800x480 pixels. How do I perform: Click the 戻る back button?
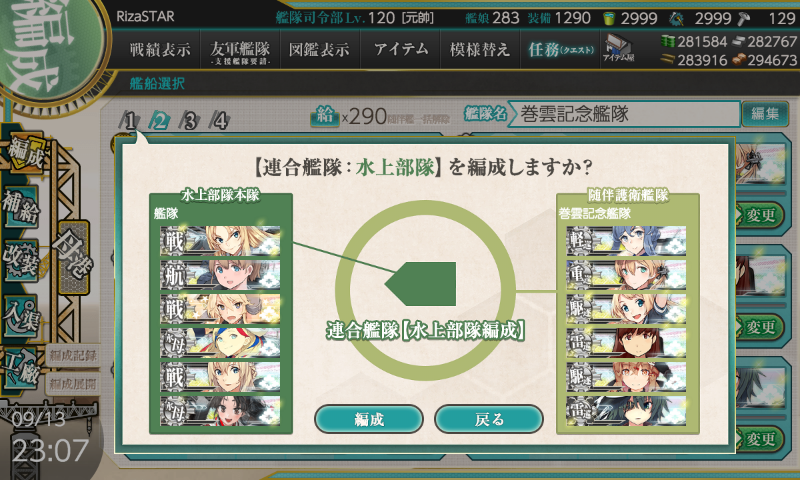489,419
